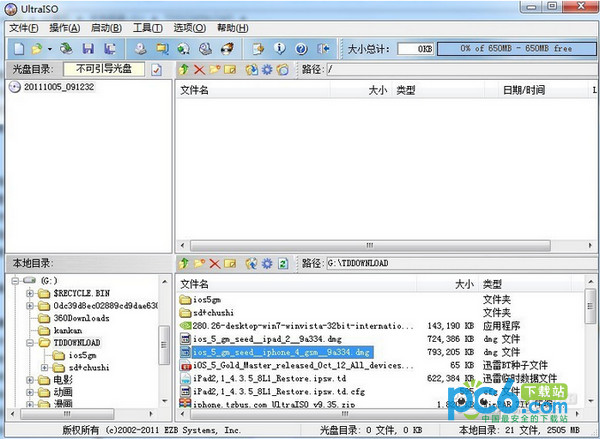
Task: Click the Save floppy disk icon
Action: [88, 49]
